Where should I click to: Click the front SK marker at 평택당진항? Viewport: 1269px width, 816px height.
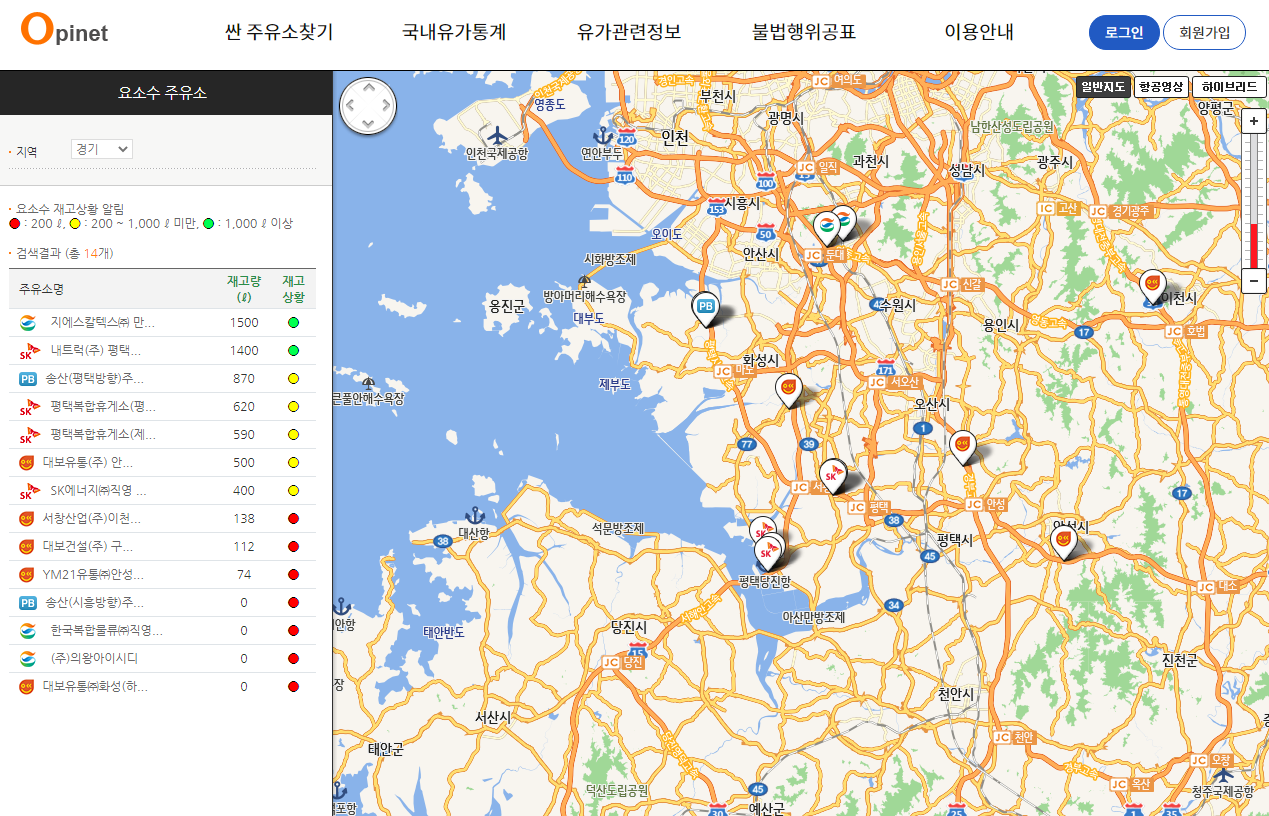(769, 553)
